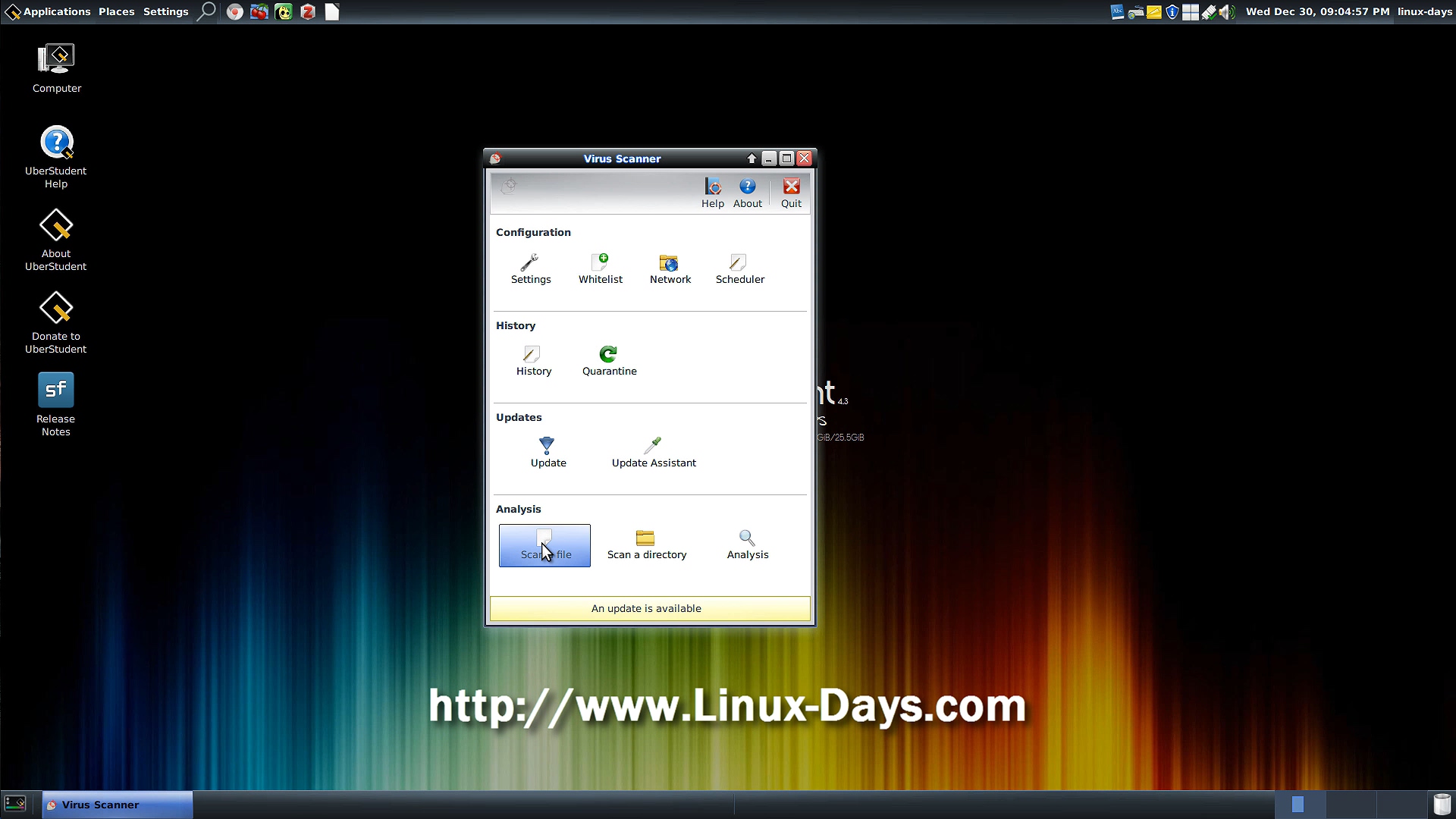Open About in Virus Scanner toolbar
The image size is (1456, 819).
747,193
